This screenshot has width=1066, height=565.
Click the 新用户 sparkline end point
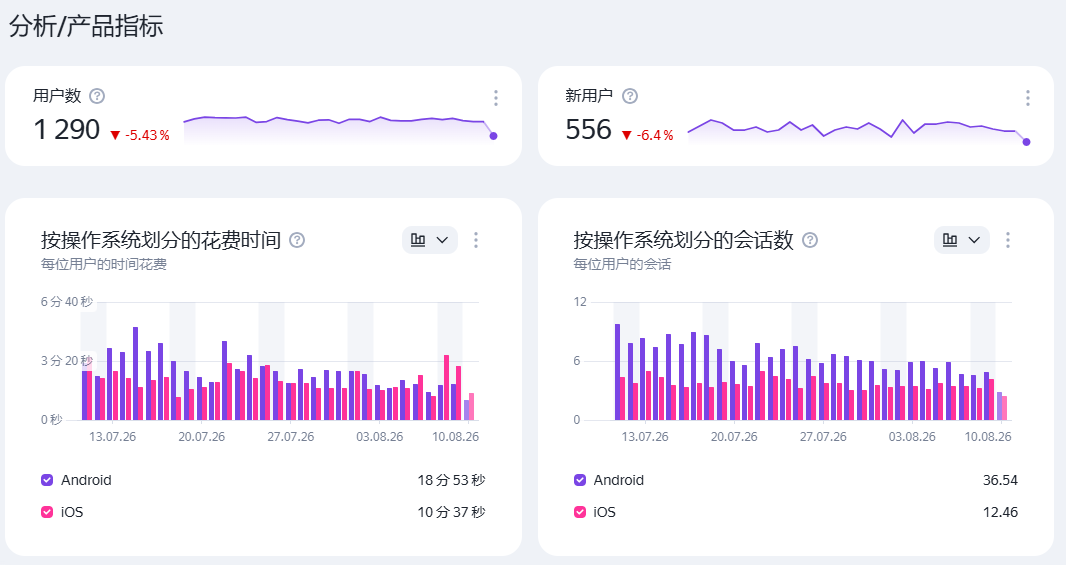pos(1027,142)
